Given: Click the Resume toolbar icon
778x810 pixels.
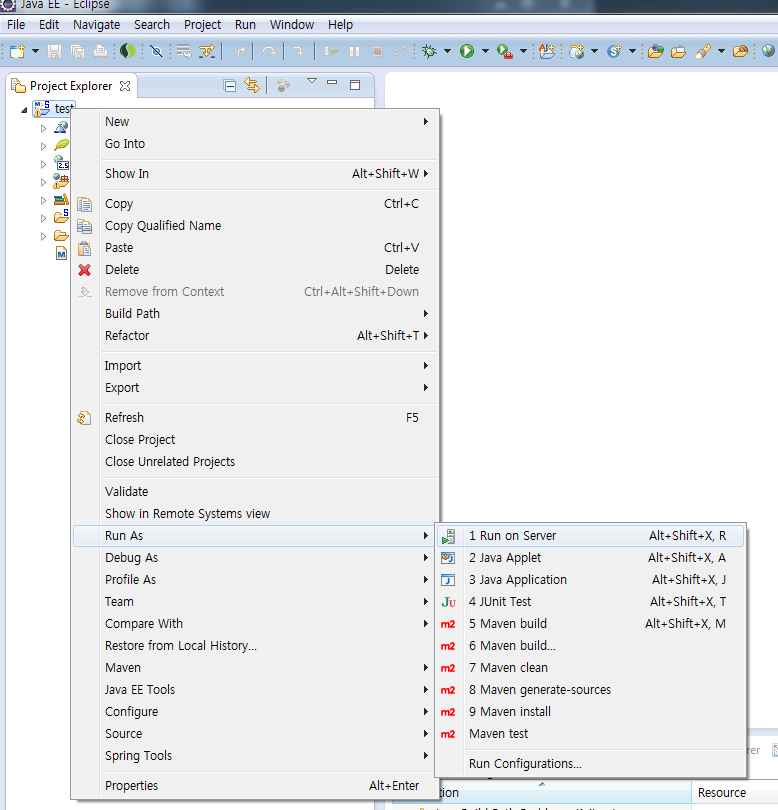Looking at the screenshot, I should 331,51.
